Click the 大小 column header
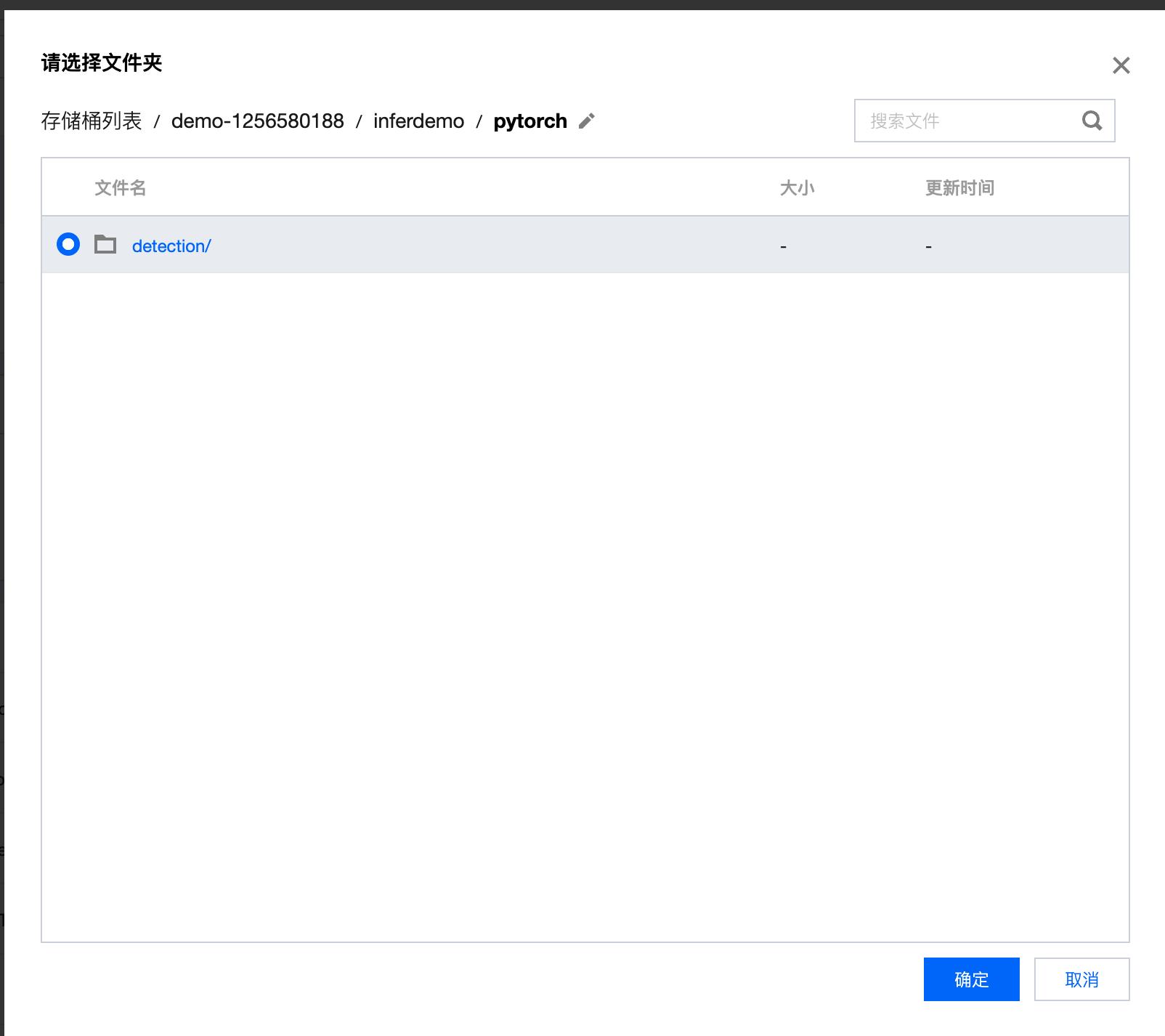The width and height of the screenshot is (1165, 1036). (797, 188)
